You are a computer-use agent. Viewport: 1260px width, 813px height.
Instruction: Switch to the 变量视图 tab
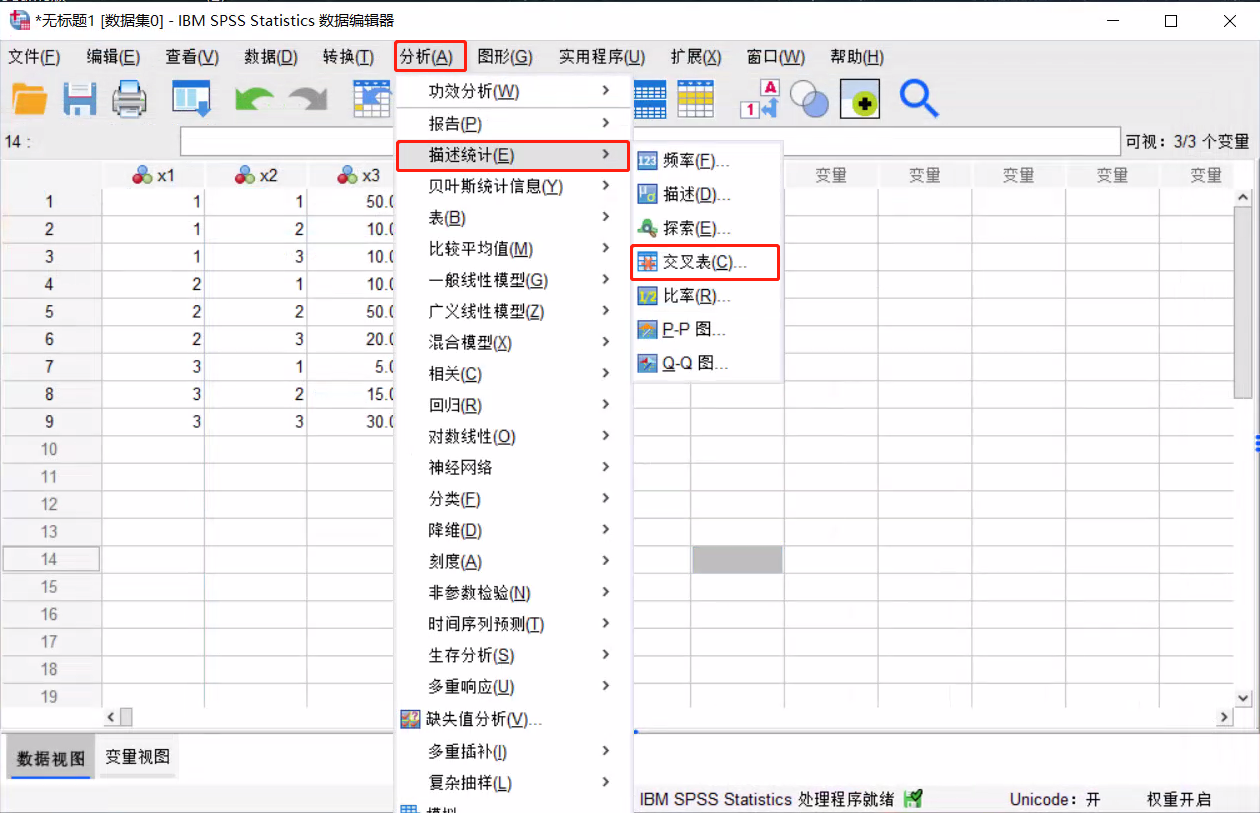[138, 757]
